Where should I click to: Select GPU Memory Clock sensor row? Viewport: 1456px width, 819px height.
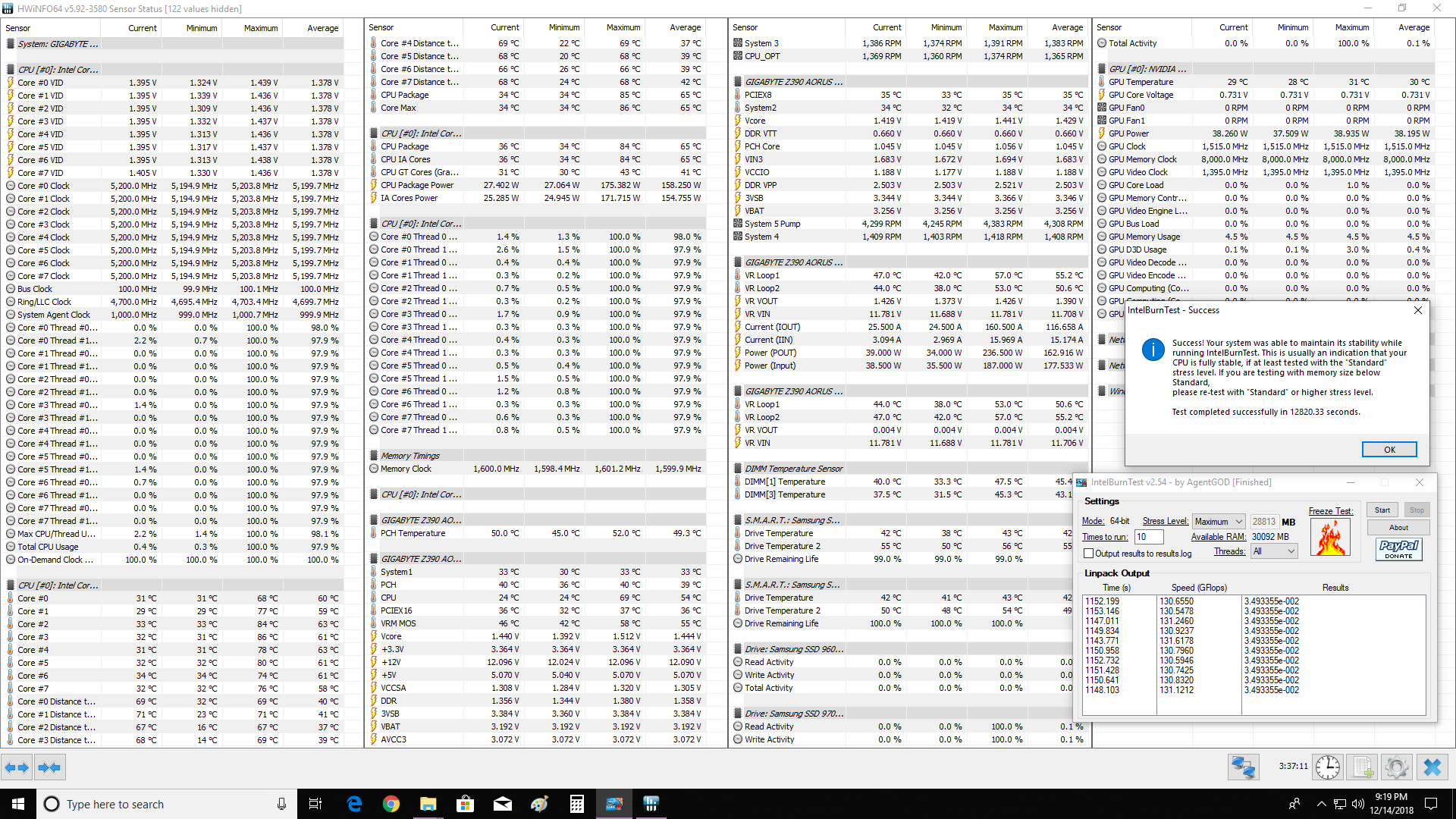coord(1265,159)
